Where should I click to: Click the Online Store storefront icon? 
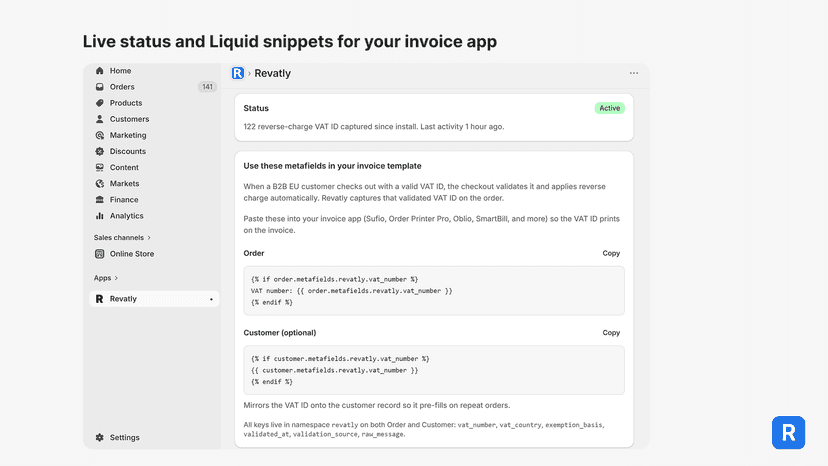[99, 254]
